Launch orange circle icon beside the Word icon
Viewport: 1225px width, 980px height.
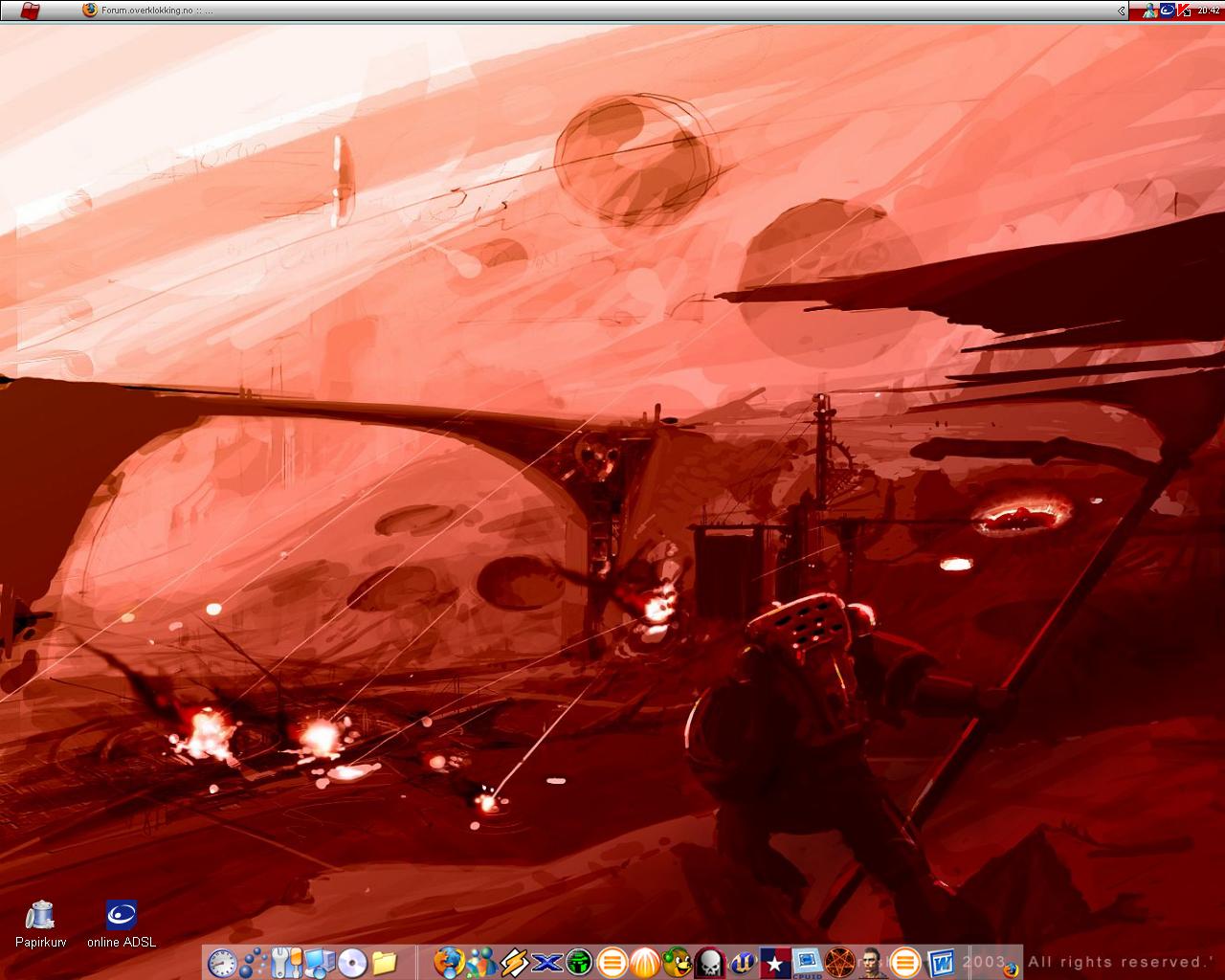[x=906, y=962]
